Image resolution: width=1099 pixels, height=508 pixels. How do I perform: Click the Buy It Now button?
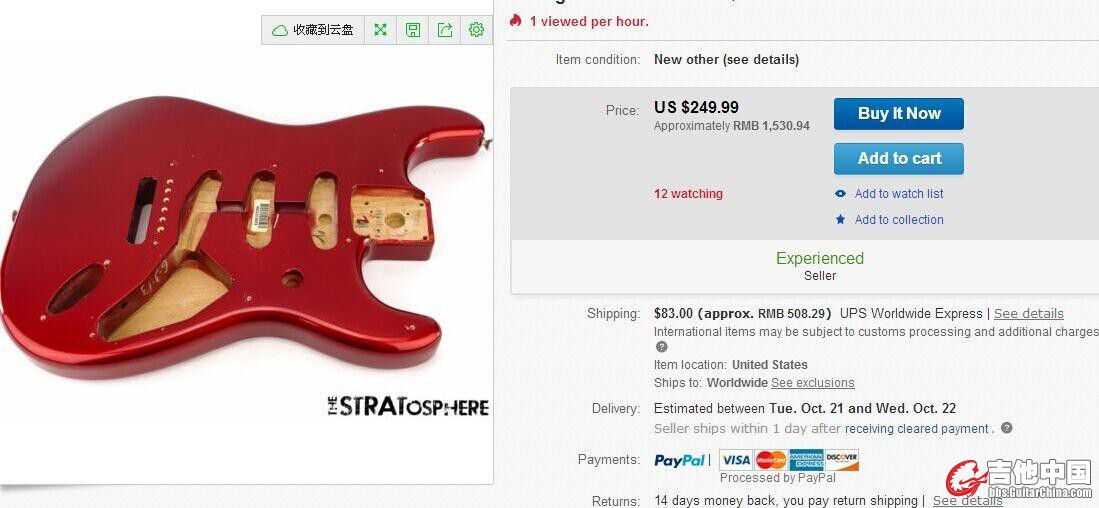click(x=899, y=114)
